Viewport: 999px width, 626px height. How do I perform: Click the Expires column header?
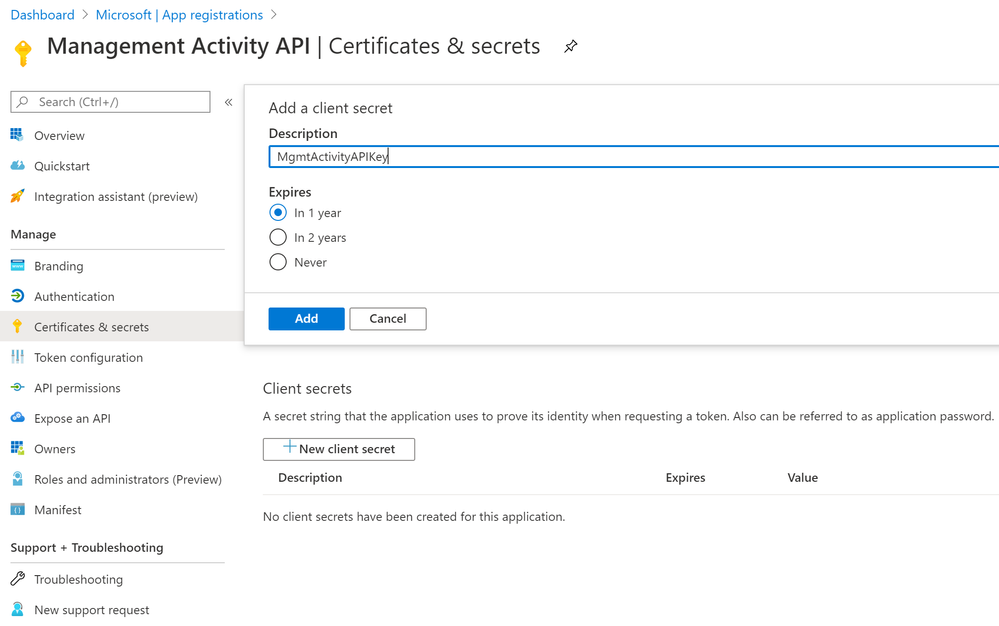686,478
